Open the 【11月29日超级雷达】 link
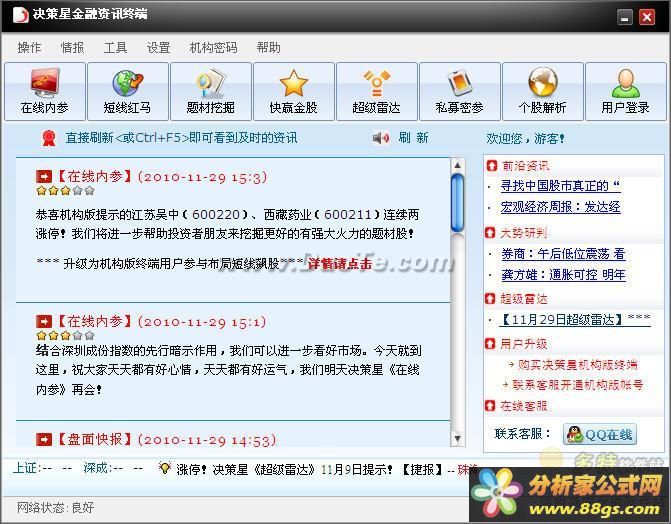 click(575, 320)
